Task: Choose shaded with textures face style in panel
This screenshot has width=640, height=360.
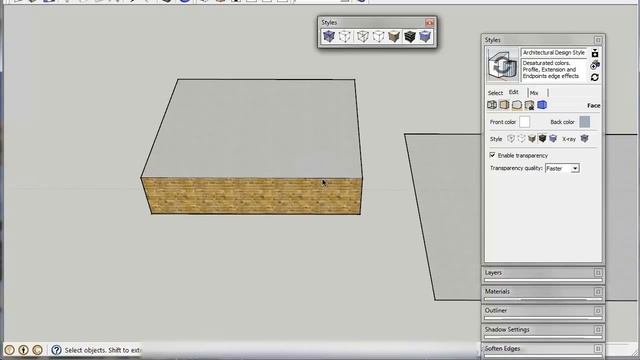Action: click(542, 139)
